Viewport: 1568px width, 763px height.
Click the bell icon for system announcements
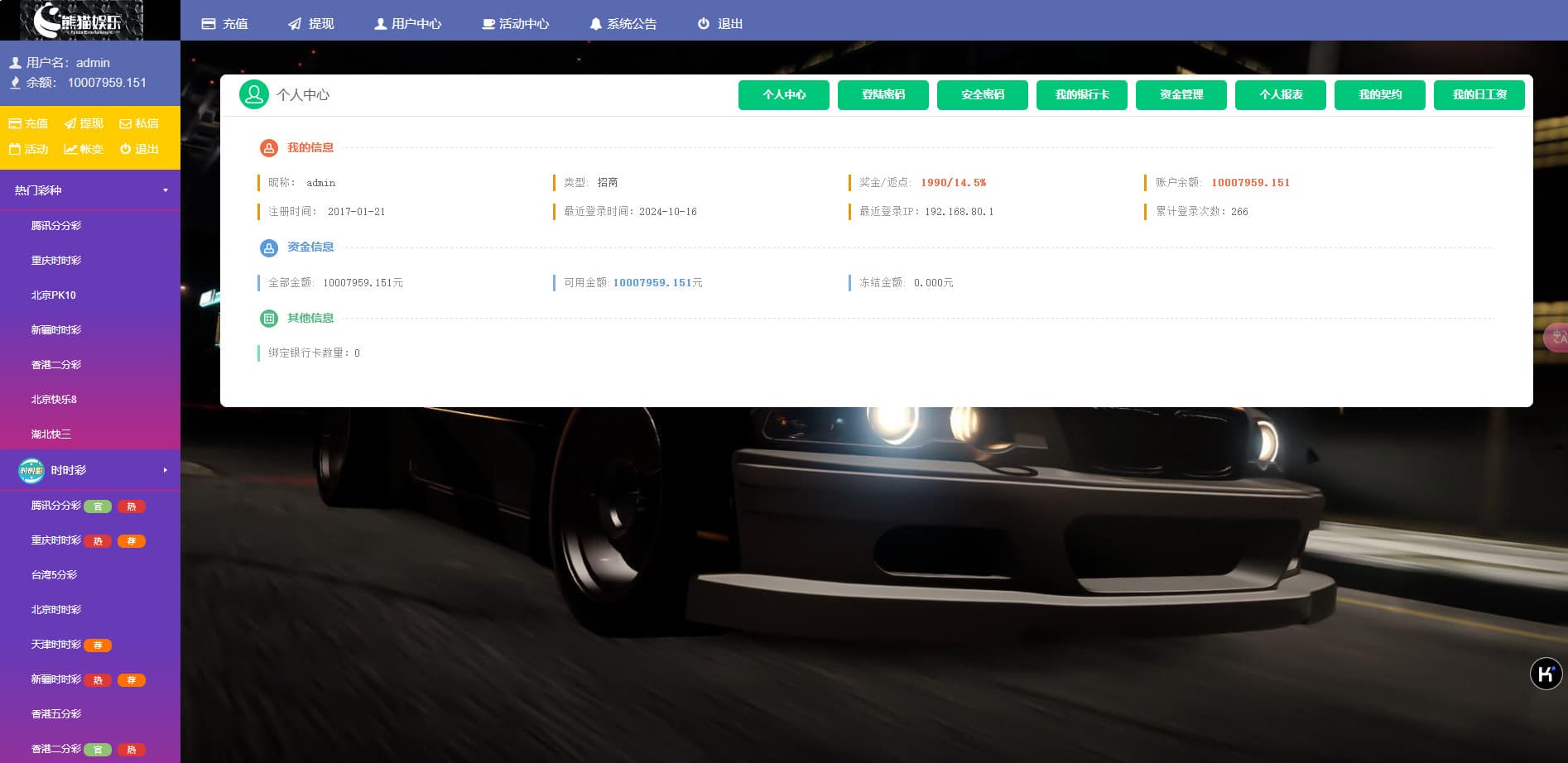coord(595,24)
